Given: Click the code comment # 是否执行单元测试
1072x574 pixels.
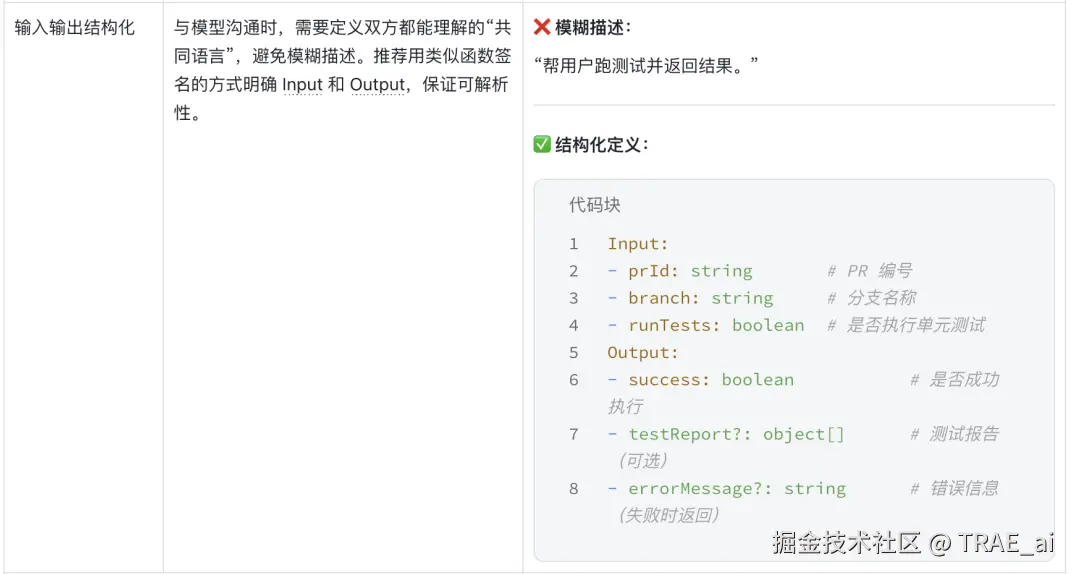Looking at the screenshot, I should (x=906, y=325).
